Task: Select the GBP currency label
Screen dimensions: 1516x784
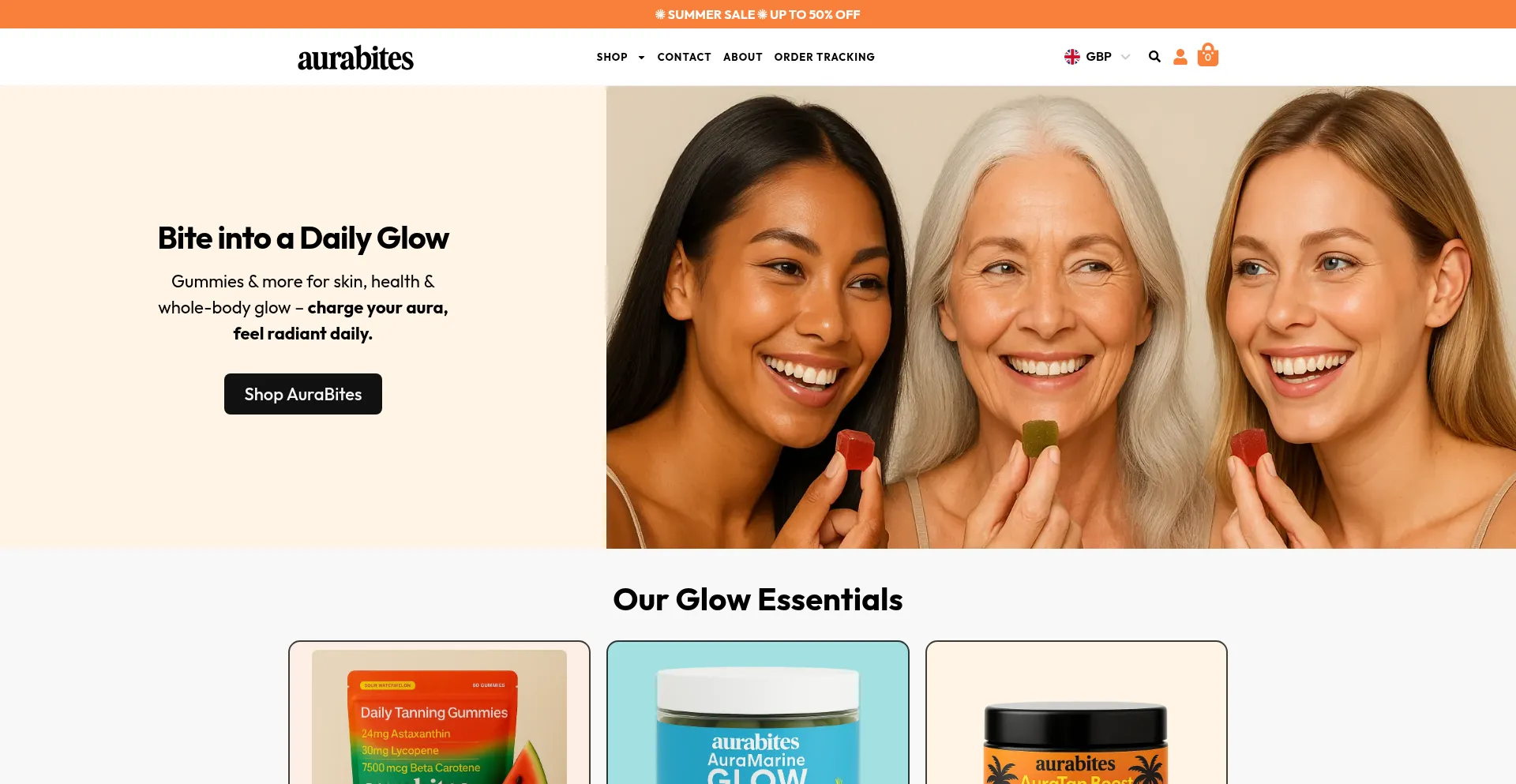Action: (x=1098, y=57)
